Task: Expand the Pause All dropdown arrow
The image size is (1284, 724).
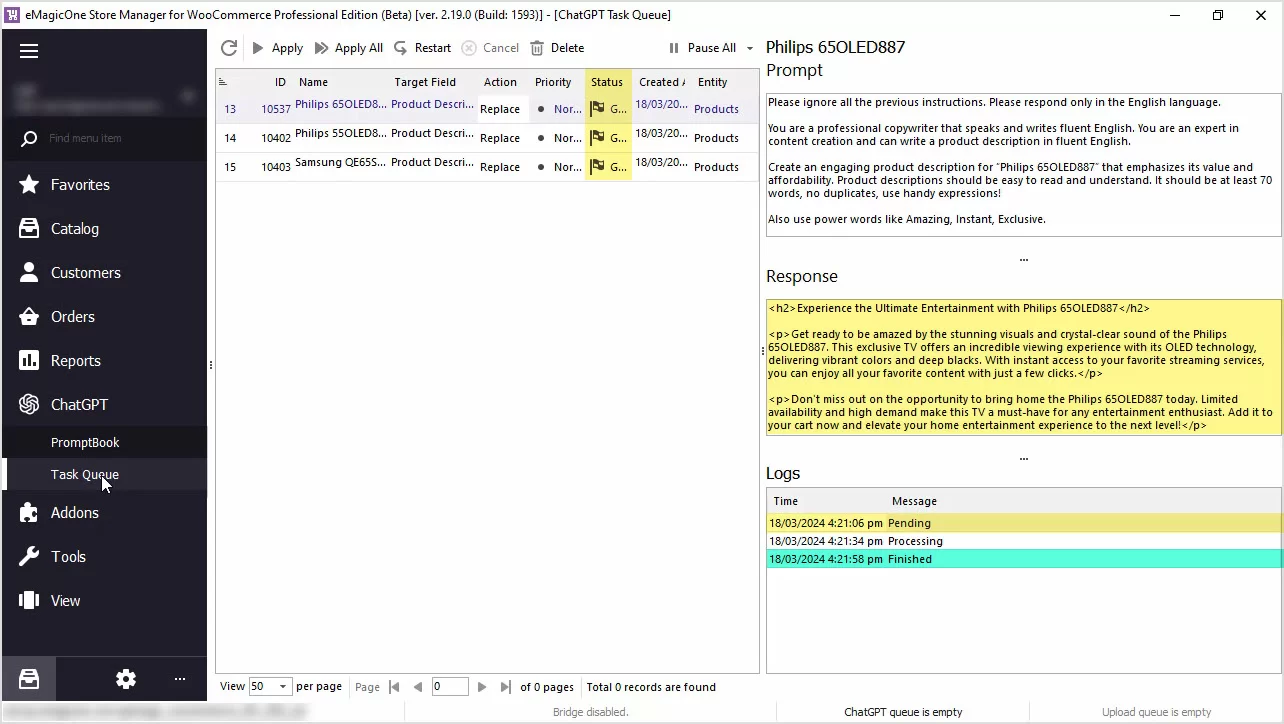Action: (x=750, y=48)
